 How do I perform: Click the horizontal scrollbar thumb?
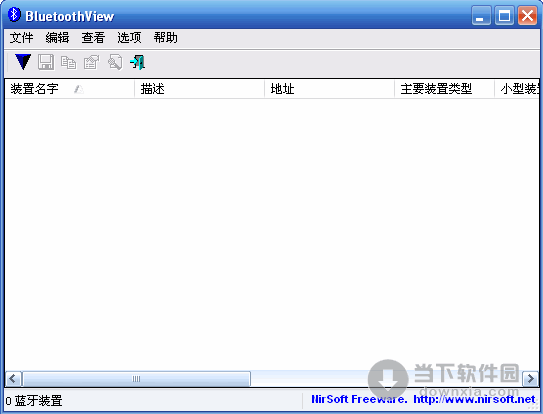136,378
